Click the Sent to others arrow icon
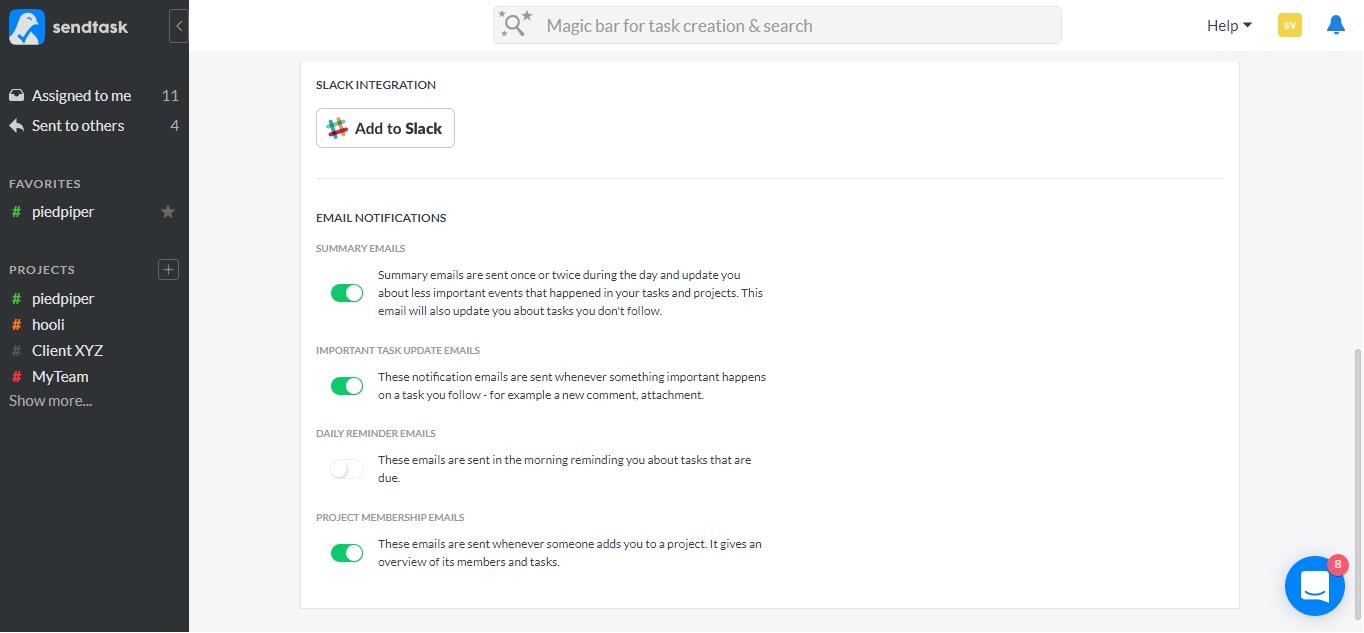1364x633 pixels. pos(17,126)
